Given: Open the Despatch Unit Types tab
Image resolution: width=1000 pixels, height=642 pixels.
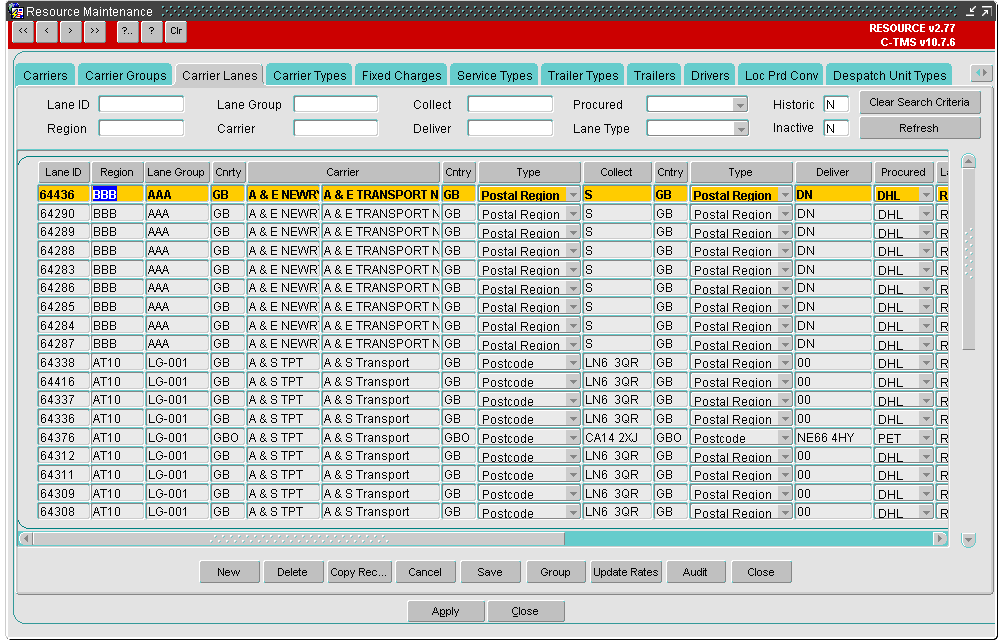Looking at the screenshot, I should tap(889, 75).
